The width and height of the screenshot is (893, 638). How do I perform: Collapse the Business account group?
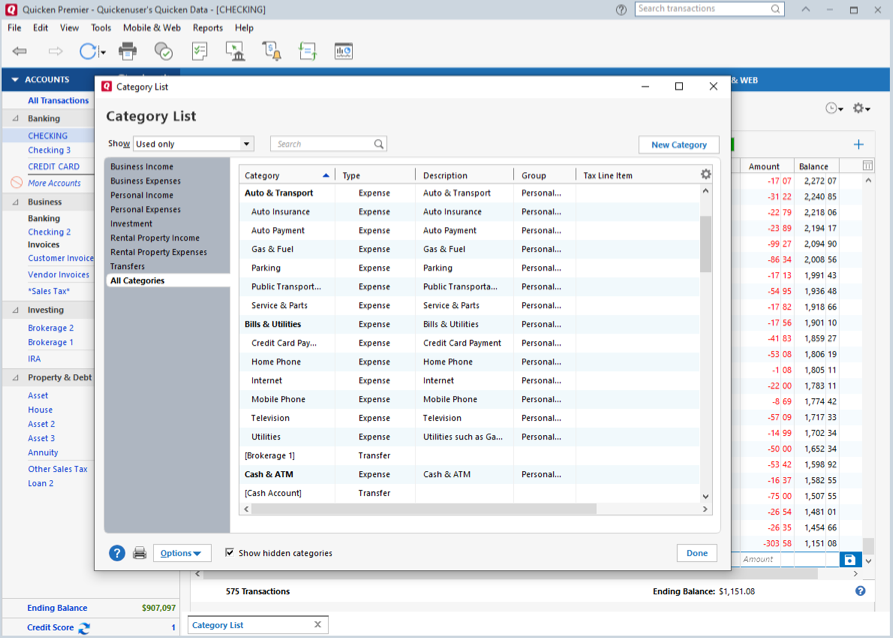click(15, 202)
